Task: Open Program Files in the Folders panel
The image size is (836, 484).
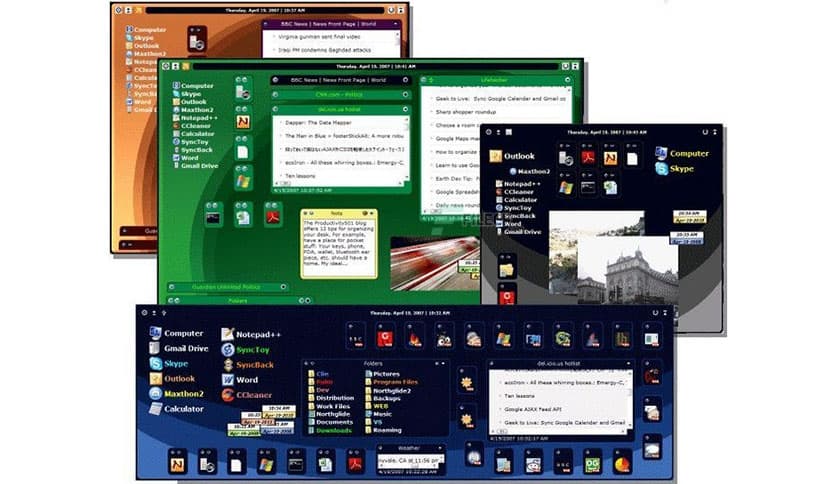Action: (392, 382)
